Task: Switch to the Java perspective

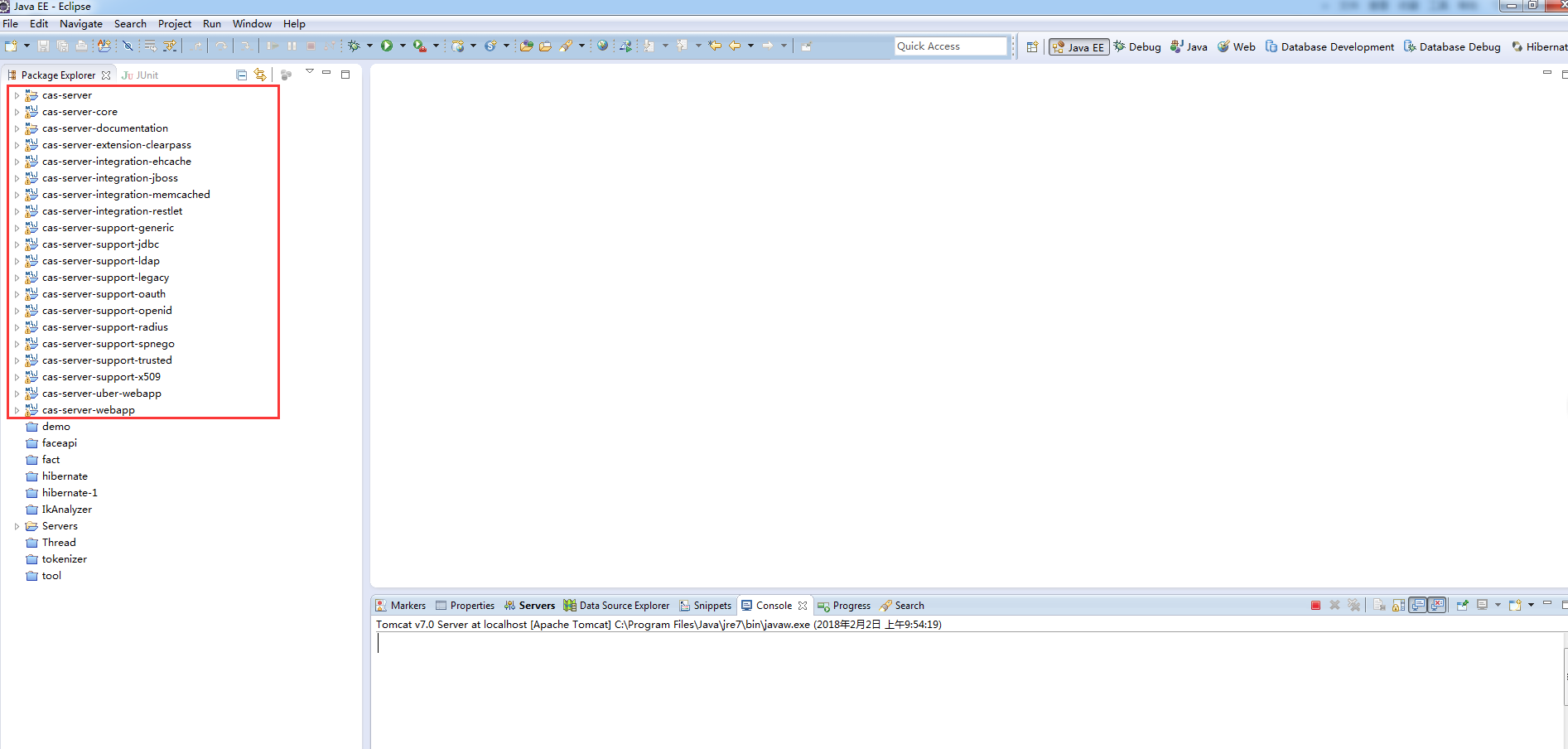Action: point(1189,47)
